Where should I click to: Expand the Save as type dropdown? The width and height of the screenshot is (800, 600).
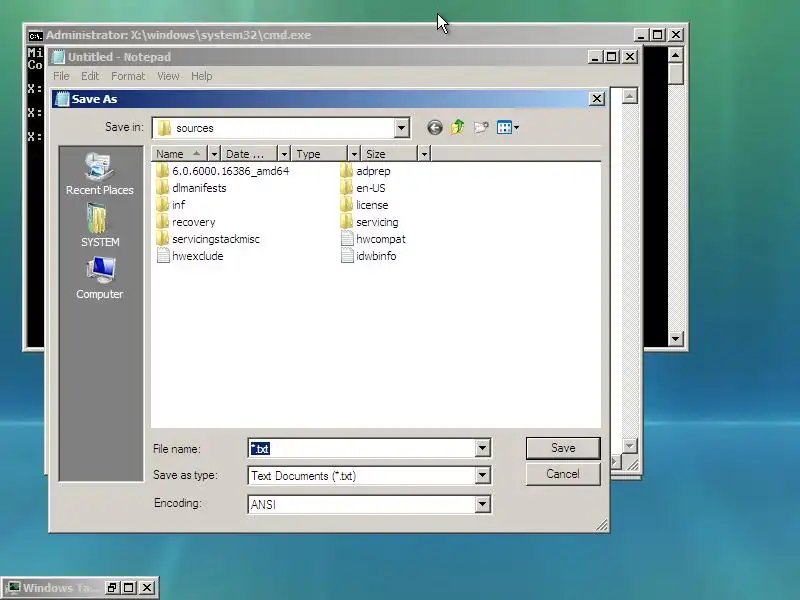482,476
